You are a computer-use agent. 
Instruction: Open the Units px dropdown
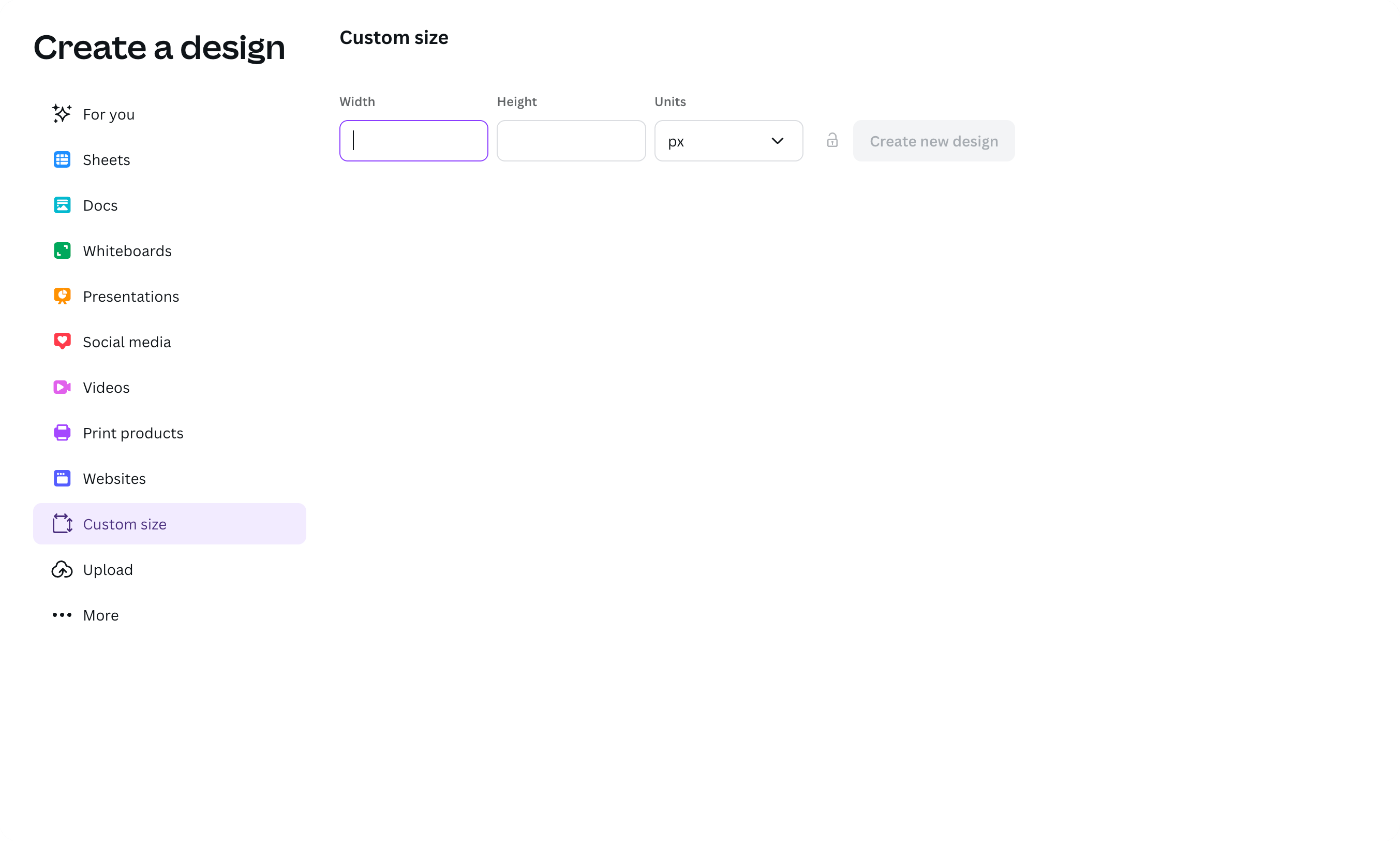[728, 141]
